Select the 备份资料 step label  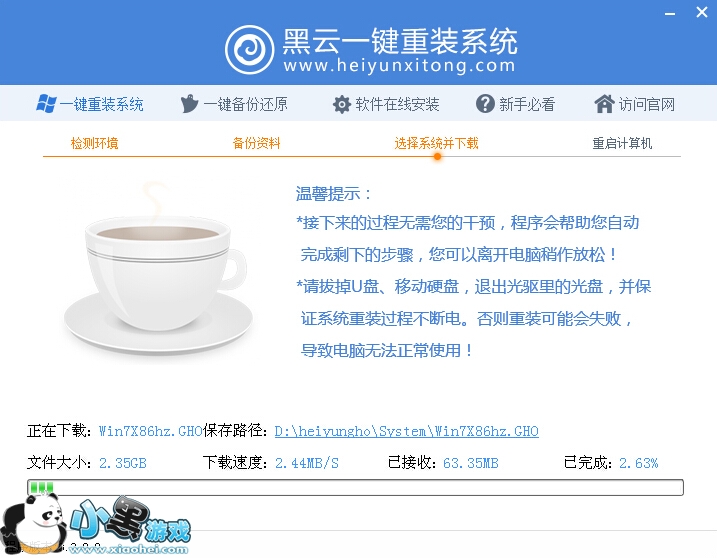point(256,143)
